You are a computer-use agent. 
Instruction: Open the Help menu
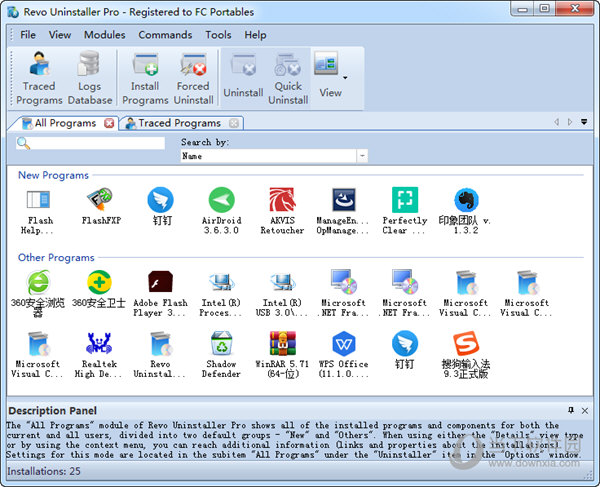255,35
